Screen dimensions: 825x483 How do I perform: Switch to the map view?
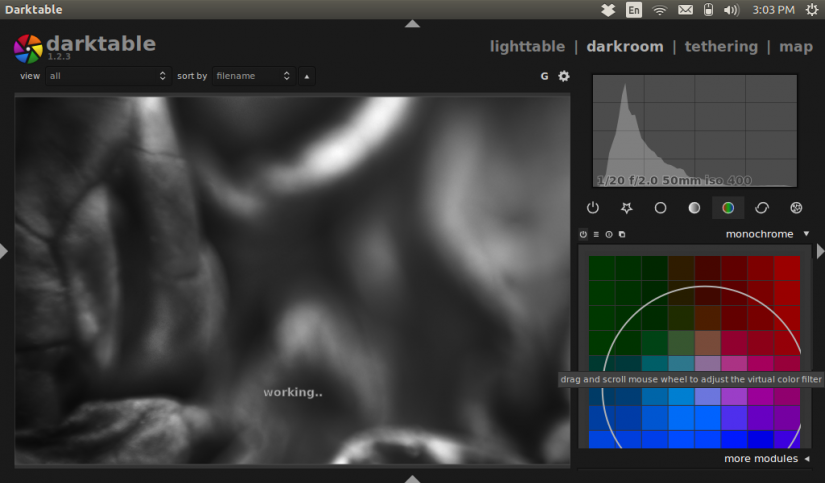[796, 47]
